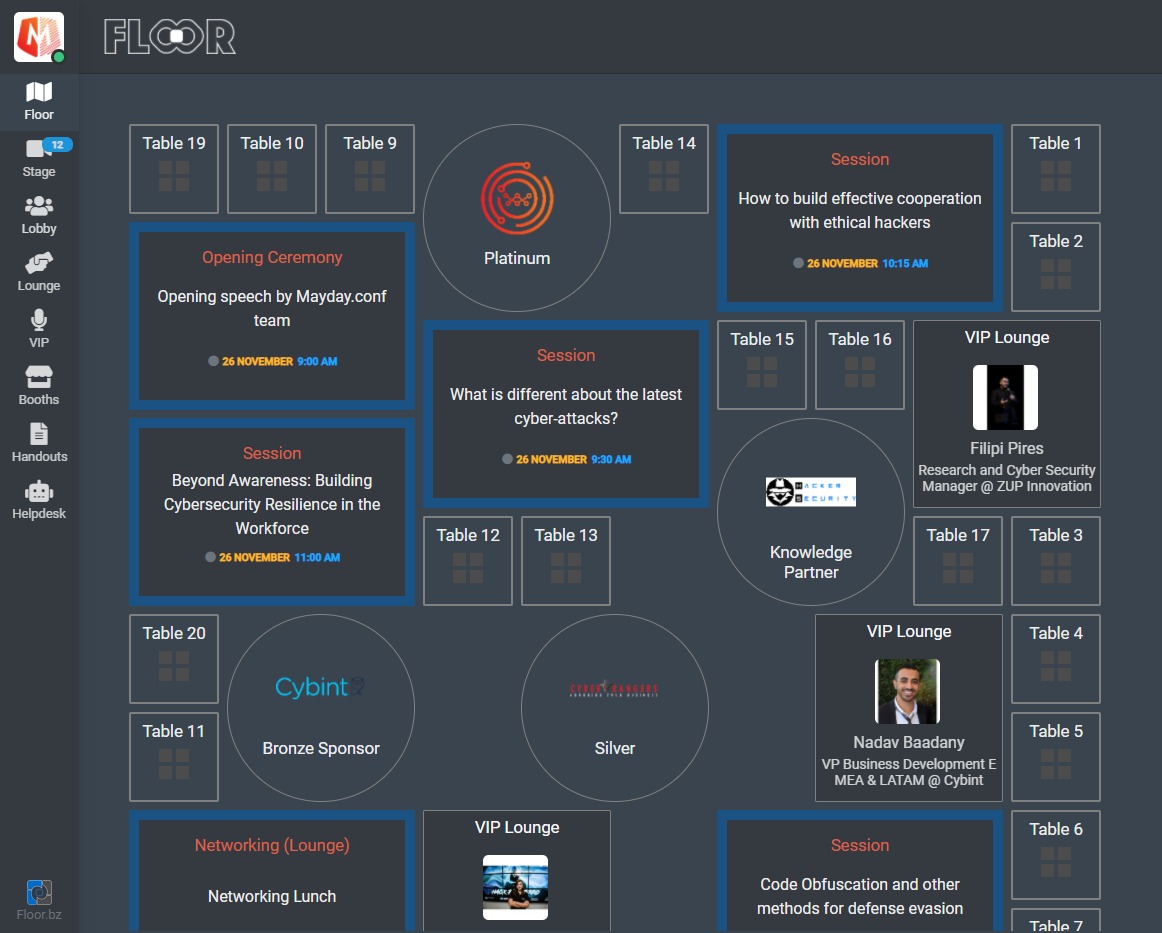Click the Floor.bz logo at sidebar bottom
Viewport: 1162px width, 933px height.
39,900
